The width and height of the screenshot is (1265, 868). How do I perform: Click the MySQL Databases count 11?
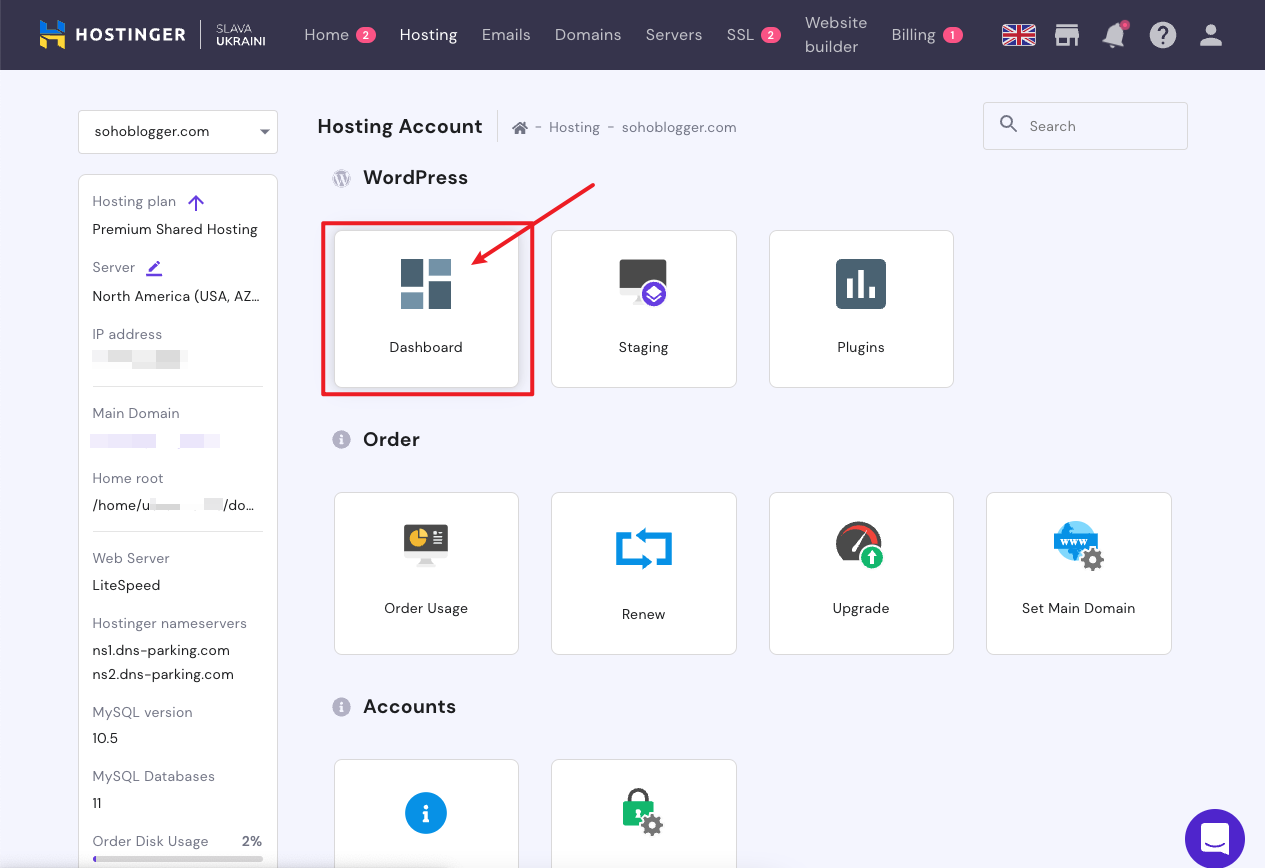coord(97,803)
